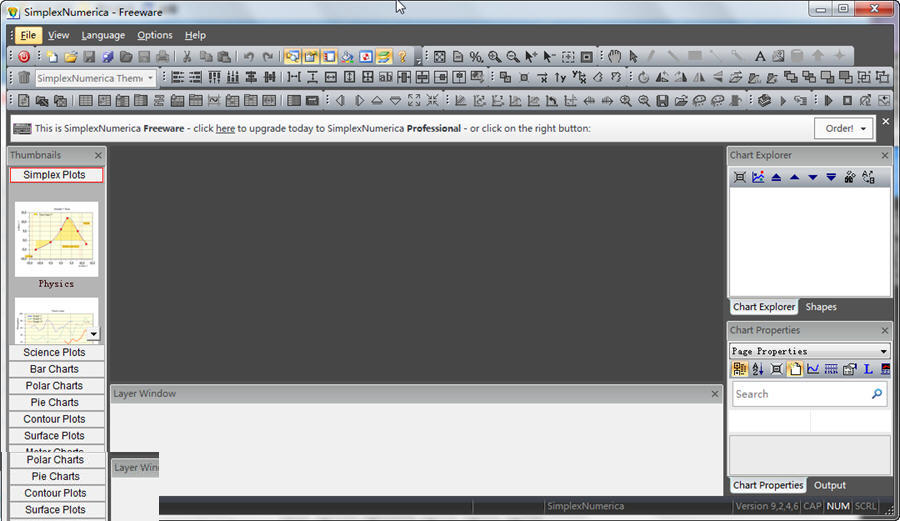The height and width of the screenshot is (521, 900).
Task: Toggle the third highlighted panel icon after Redo
Action: click(x=329, y=57)
